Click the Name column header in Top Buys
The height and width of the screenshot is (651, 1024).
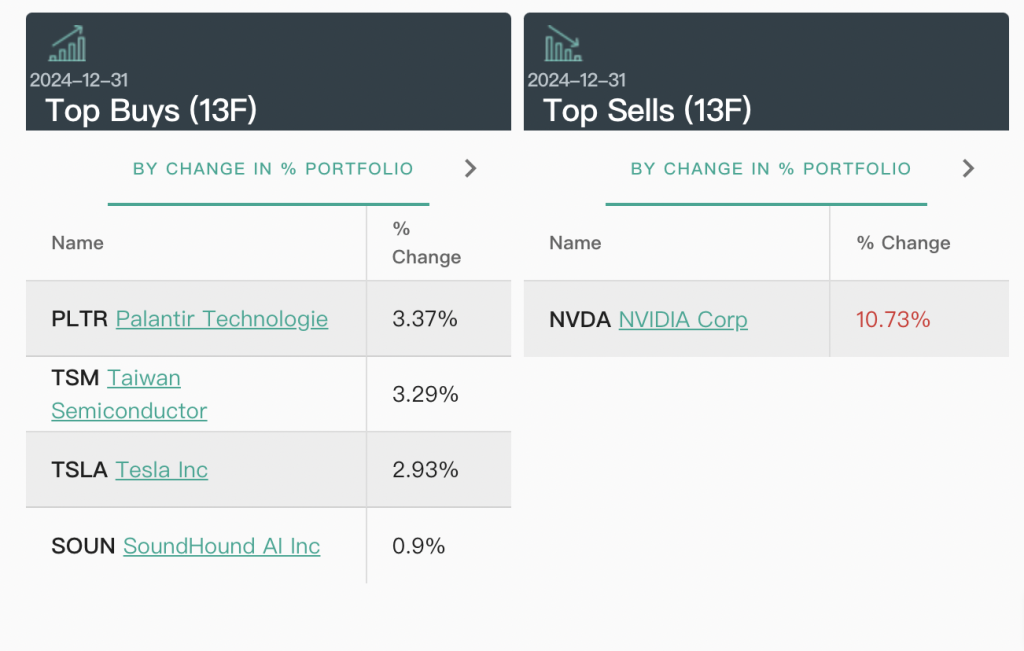[78, 243]
